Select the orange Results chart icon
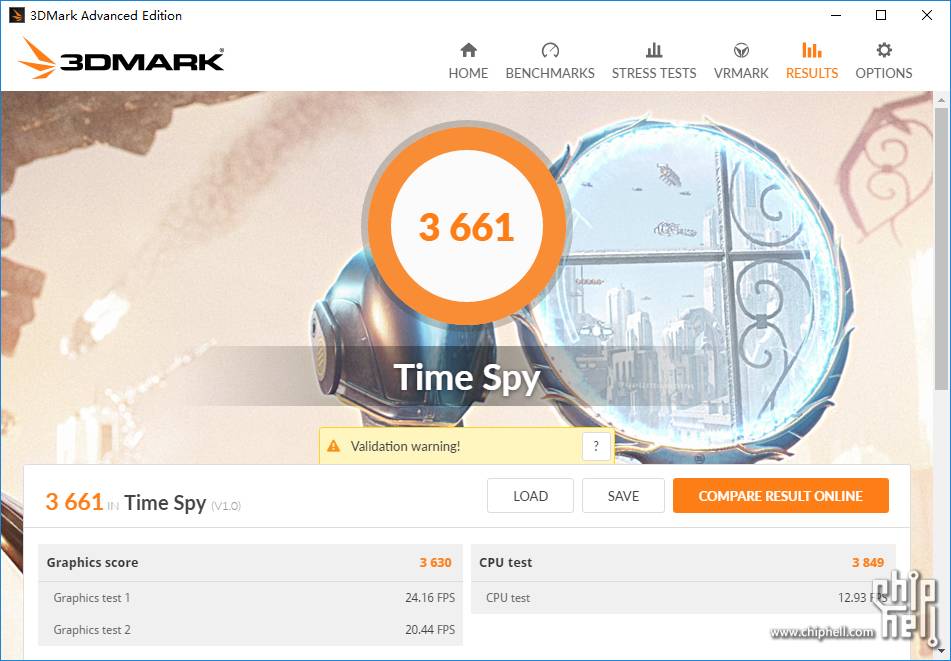The image size is (951, 661). coord(812,50)
